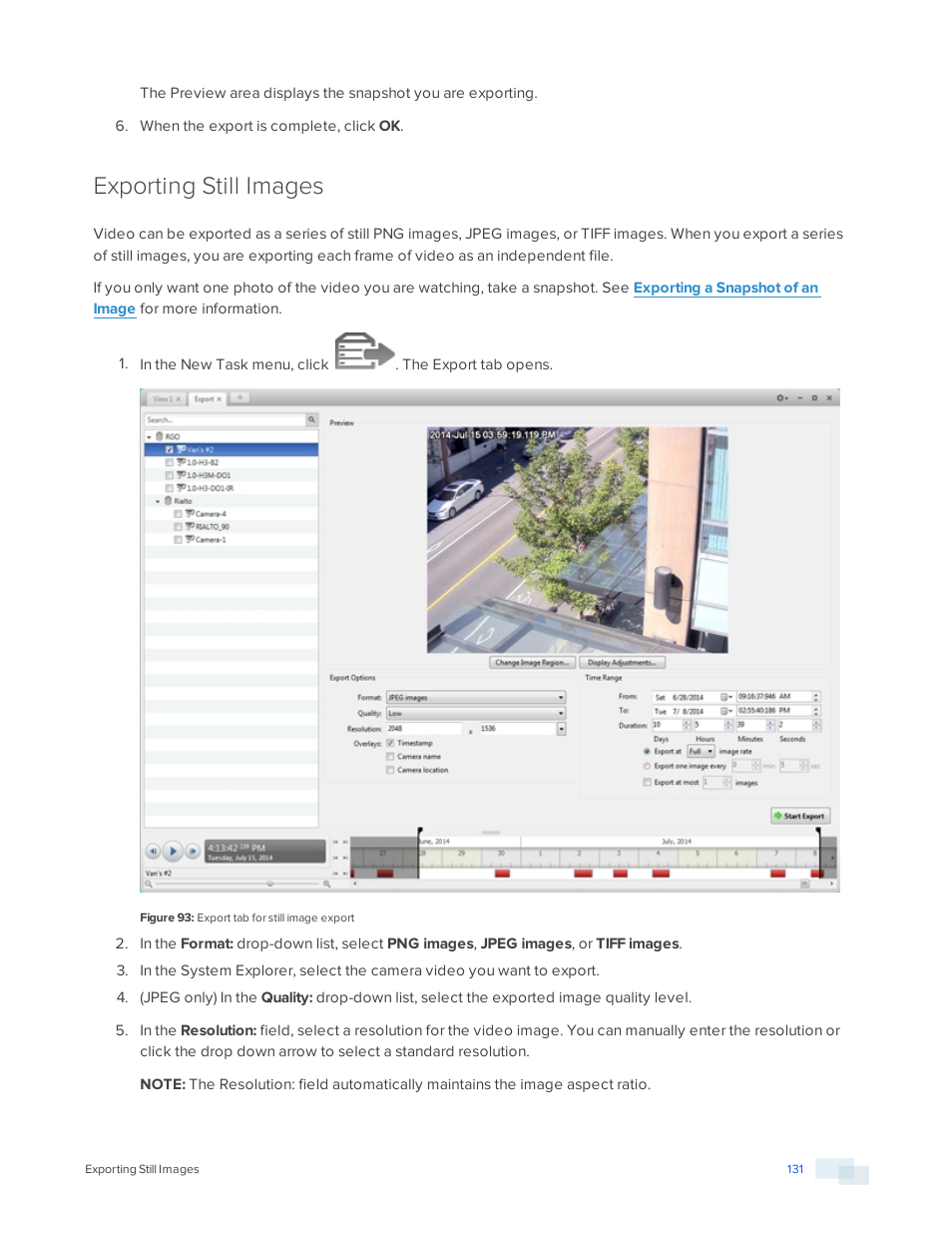
Task: Click the timeline scroll-right arrow
Action: pos(832,884)
